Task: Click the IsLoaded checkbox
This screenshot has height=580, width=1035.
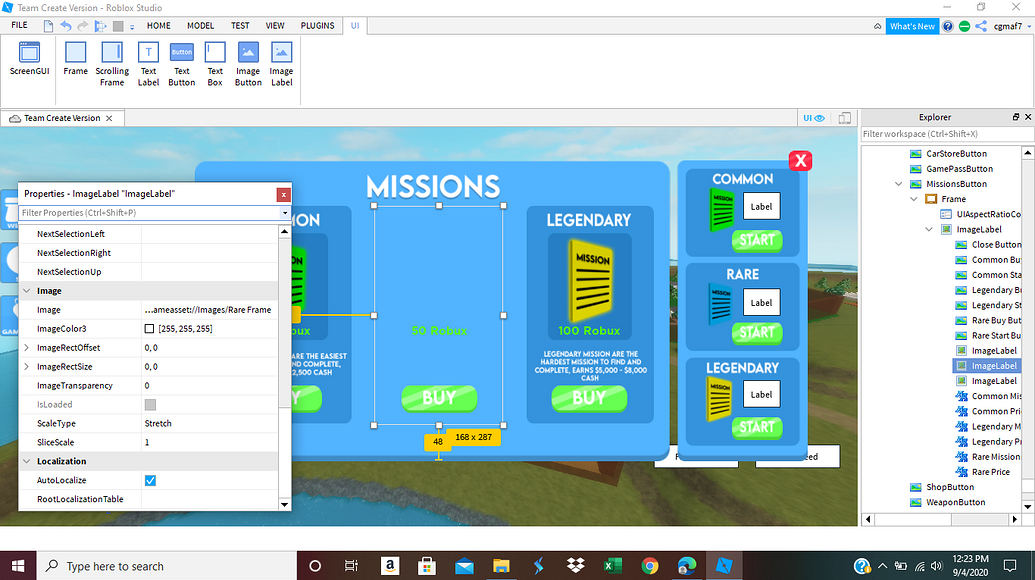Action: tap(150, 404)
